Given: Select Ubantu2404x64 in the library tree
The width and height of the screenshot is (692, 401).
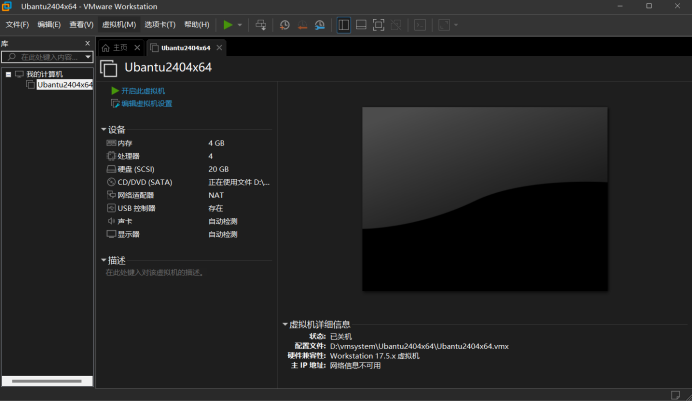Looking at the screenshot, I should tap(64, 85).
